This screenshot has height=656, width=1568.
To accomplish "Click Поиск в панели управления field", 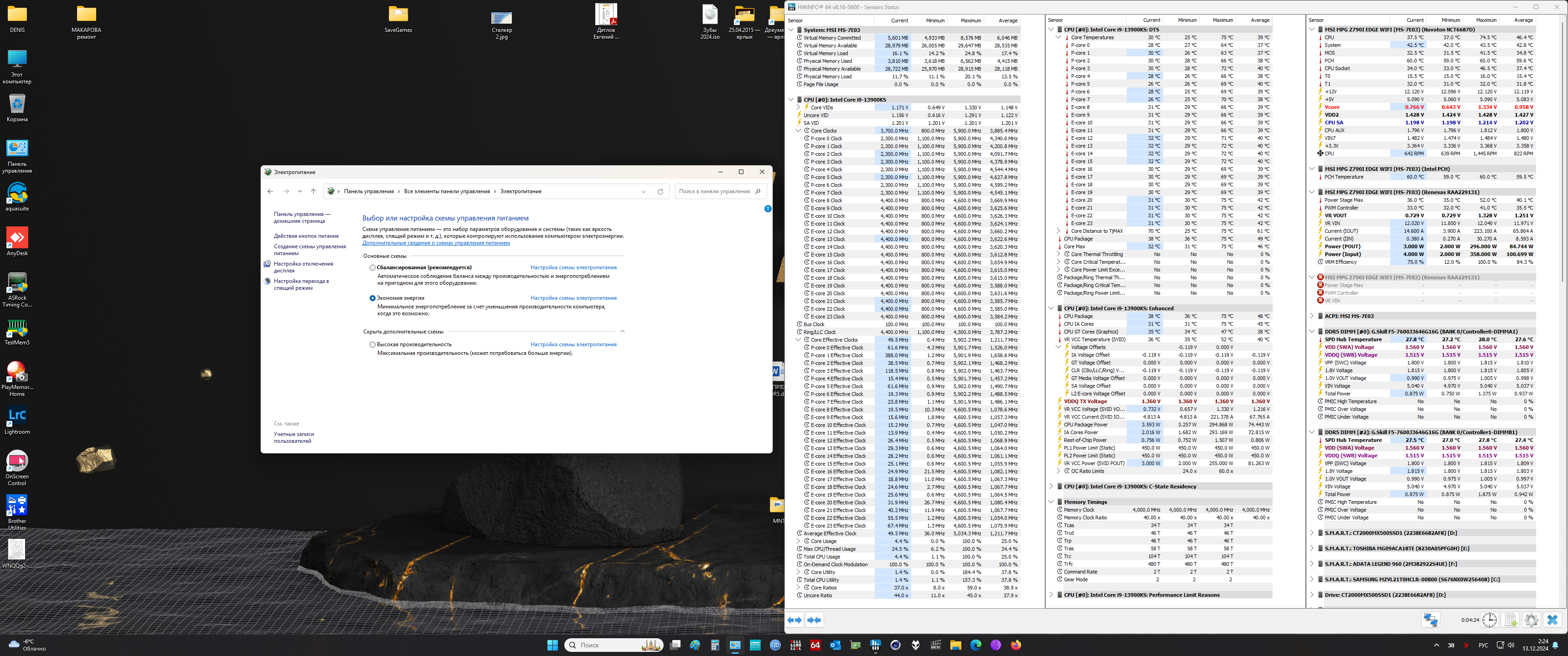I will coord(714,192).
